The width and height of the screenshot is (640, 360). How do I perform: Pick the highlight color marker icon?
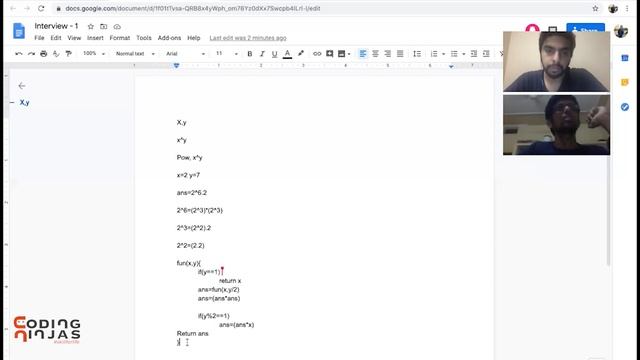(301, 53)
